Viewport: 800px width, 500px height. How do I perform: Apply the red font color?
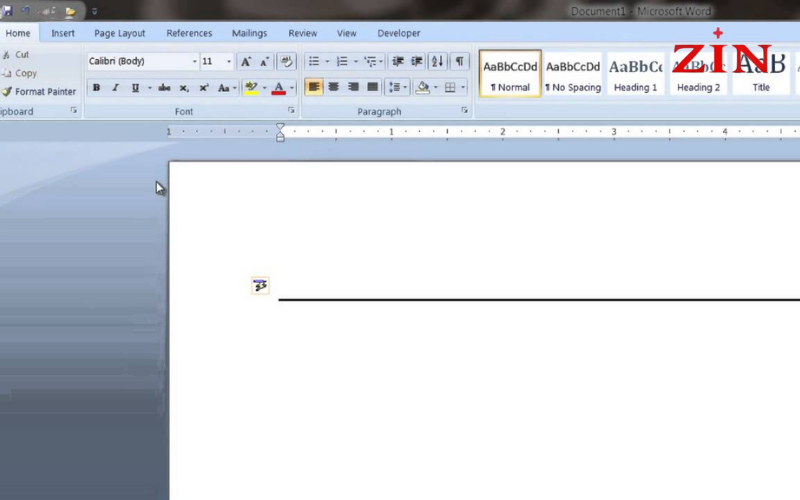pyautogui.click(x=279, y=88)
